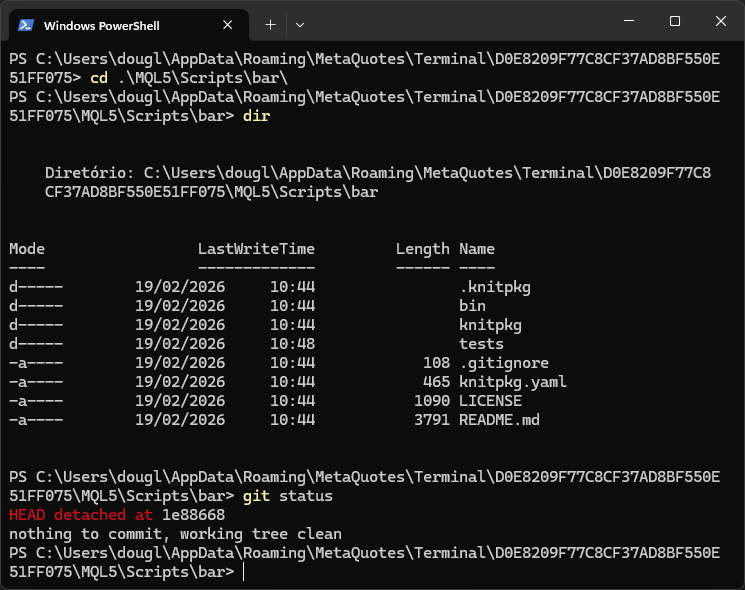
Task: Click the command prompt input cursor
Action: pyautogui.click(x=244, y=572)
